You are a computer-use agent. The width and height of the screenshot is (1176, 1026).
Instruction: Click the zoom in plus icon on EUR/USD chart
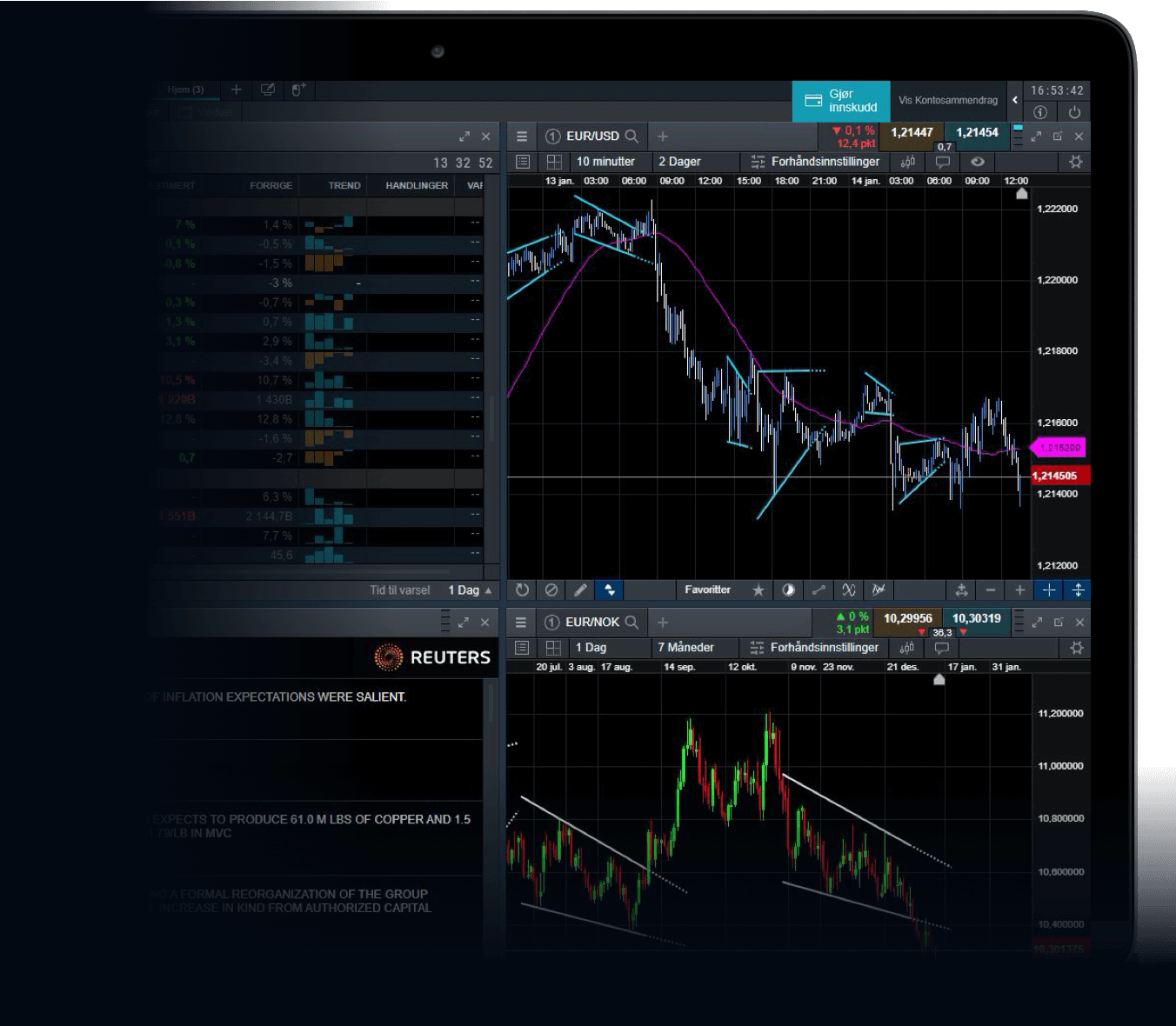(1019, 590)
